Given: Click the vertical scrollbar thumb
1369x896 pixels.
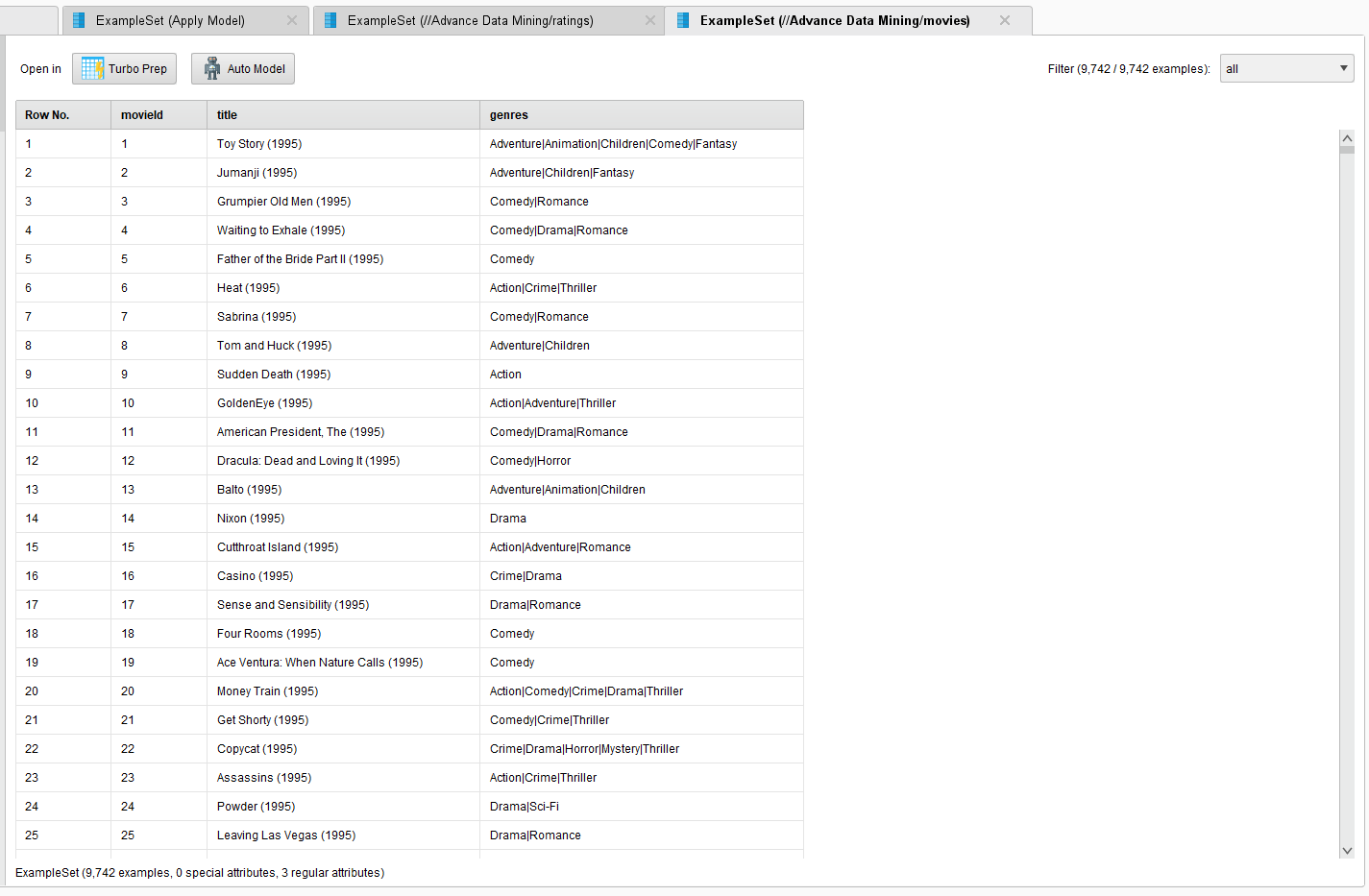Looking at the screenshot, I should coord(1347,149).
